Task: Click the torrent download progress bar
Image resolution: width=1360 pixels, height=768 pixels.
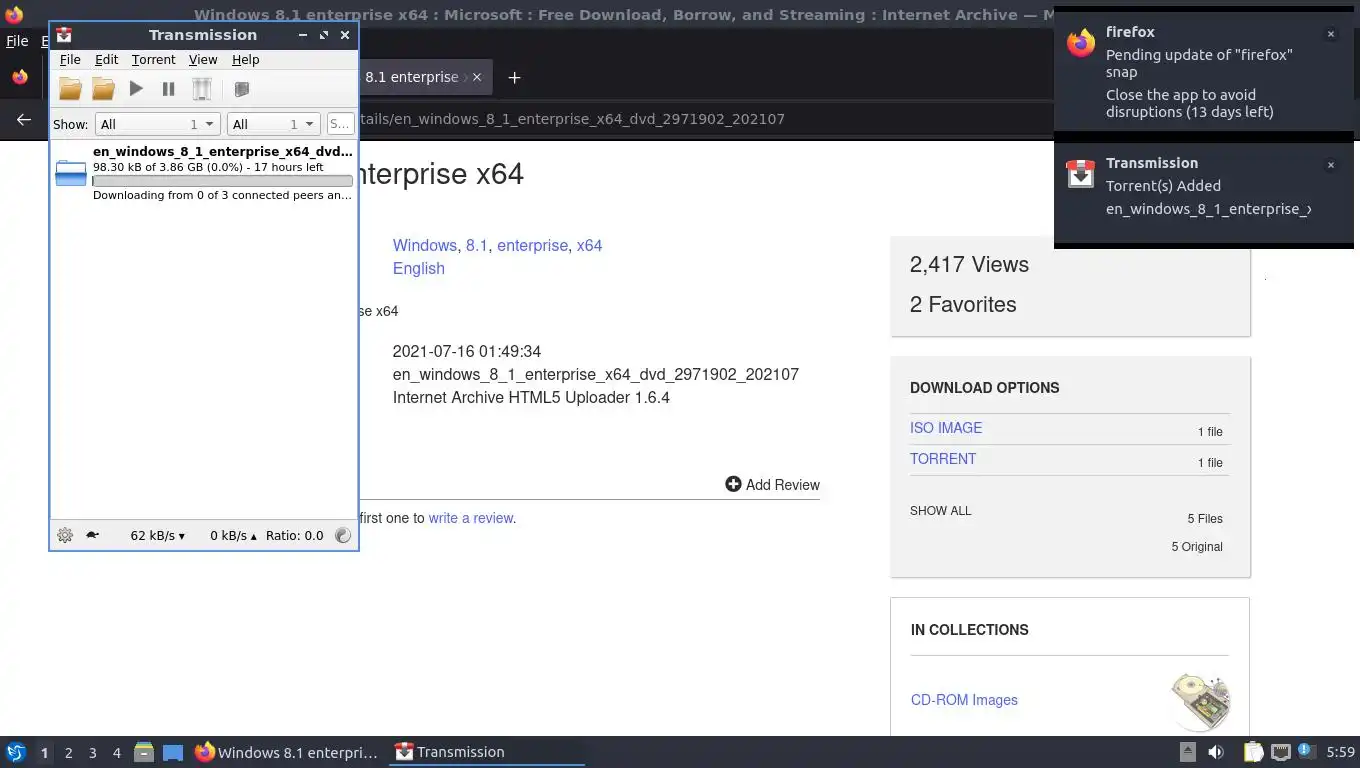Action: [x=222, y=181]
